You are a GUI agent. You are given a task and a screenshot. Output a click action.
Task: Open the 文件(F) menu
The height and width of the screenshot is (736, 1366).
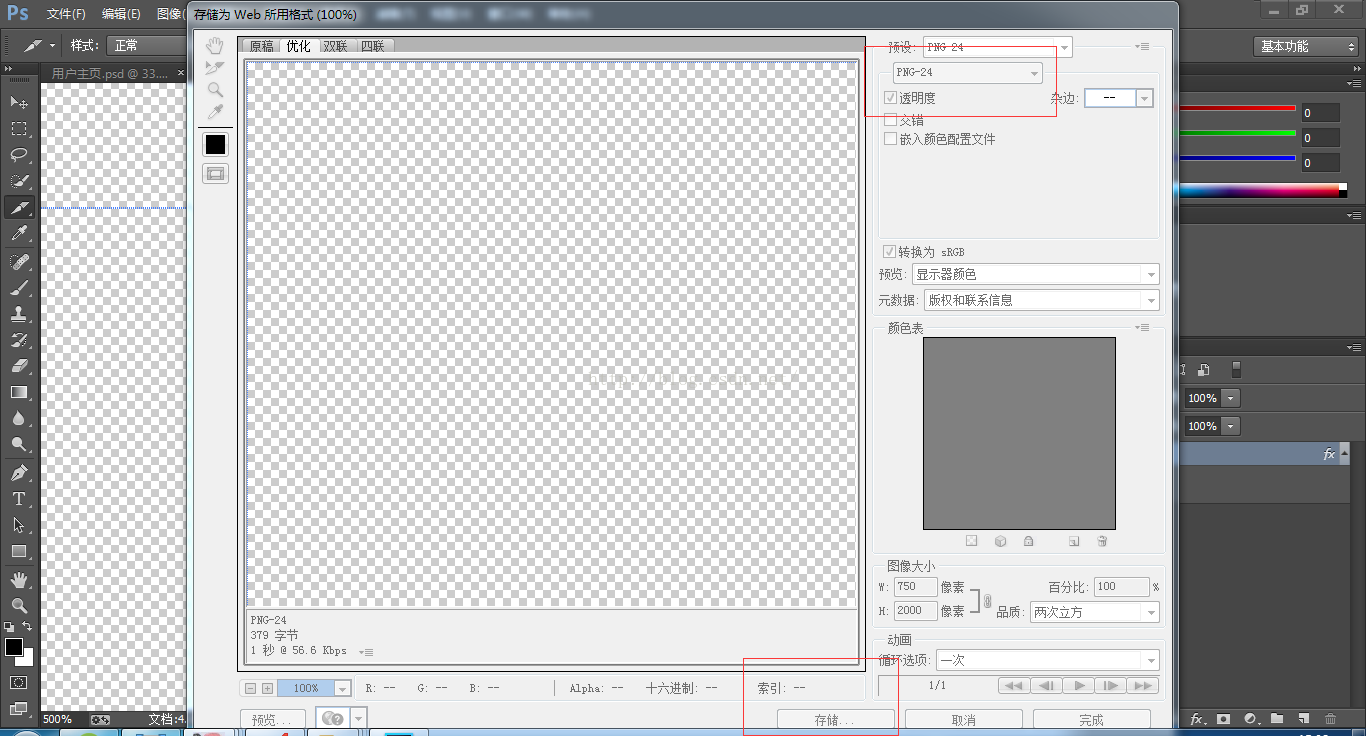[66, 14]
